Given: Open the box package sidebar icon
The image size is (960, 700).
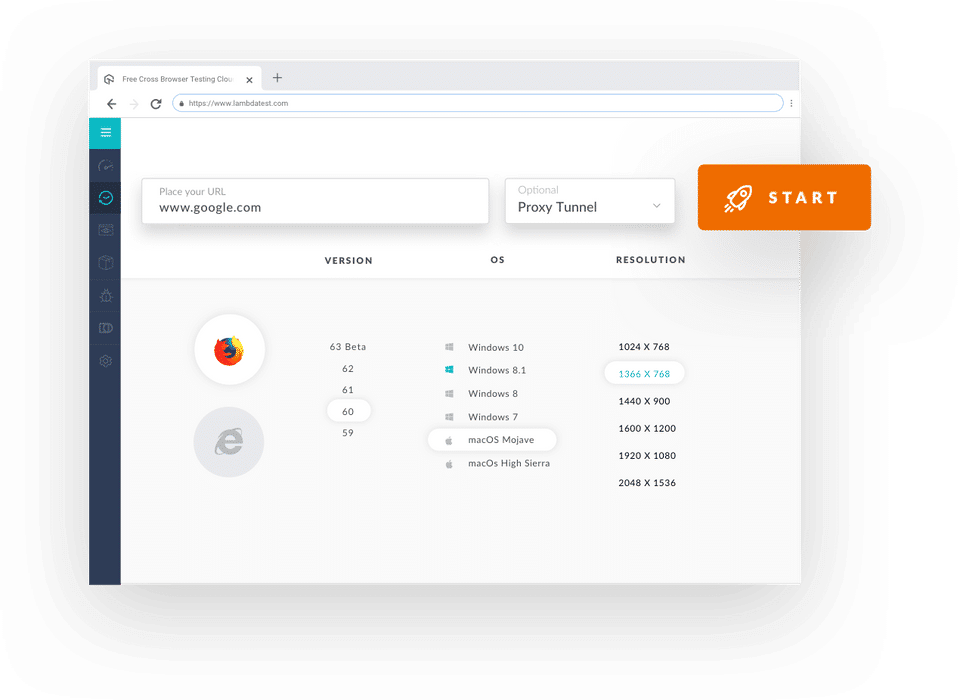Looking at the screenshot, I should [x=105, y=263].
